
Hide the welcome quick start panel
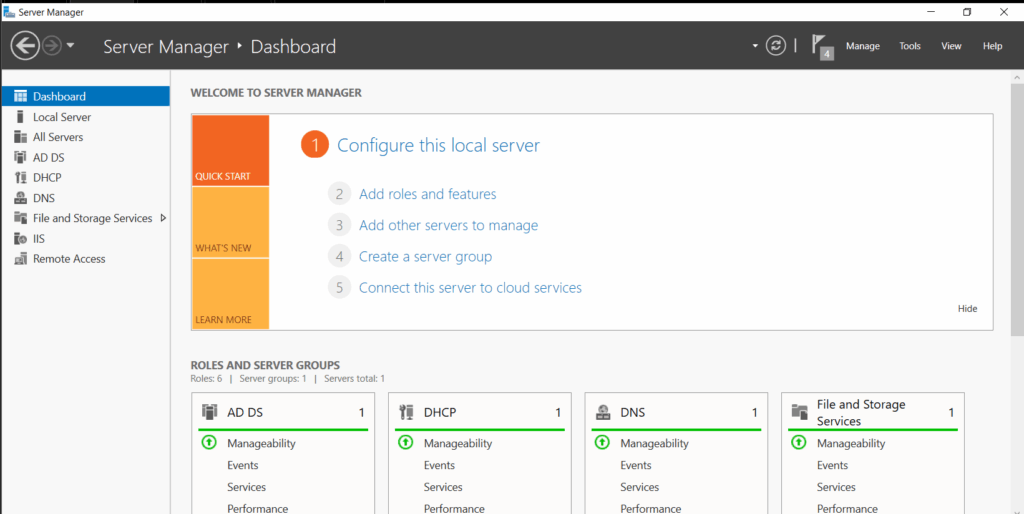[967, 309]
